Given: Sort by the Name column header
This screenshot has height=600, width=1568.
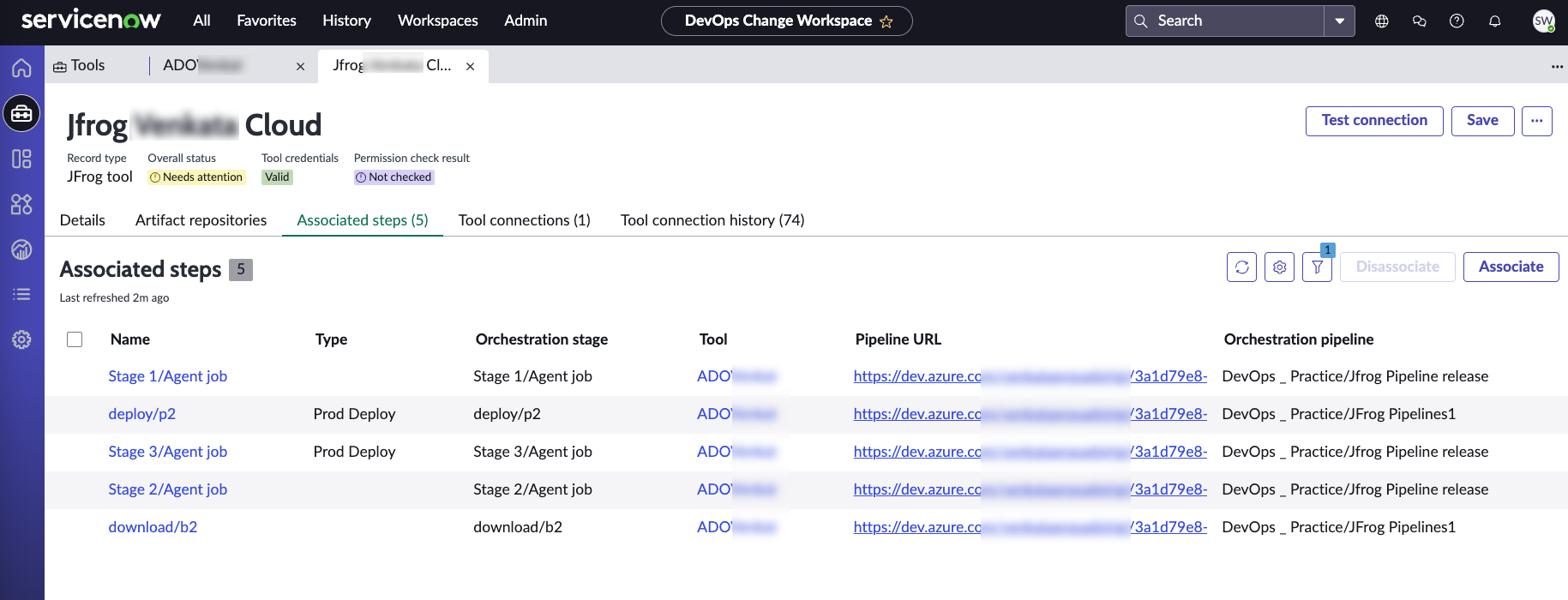Looking at the screenshot, I should (130, 339).
